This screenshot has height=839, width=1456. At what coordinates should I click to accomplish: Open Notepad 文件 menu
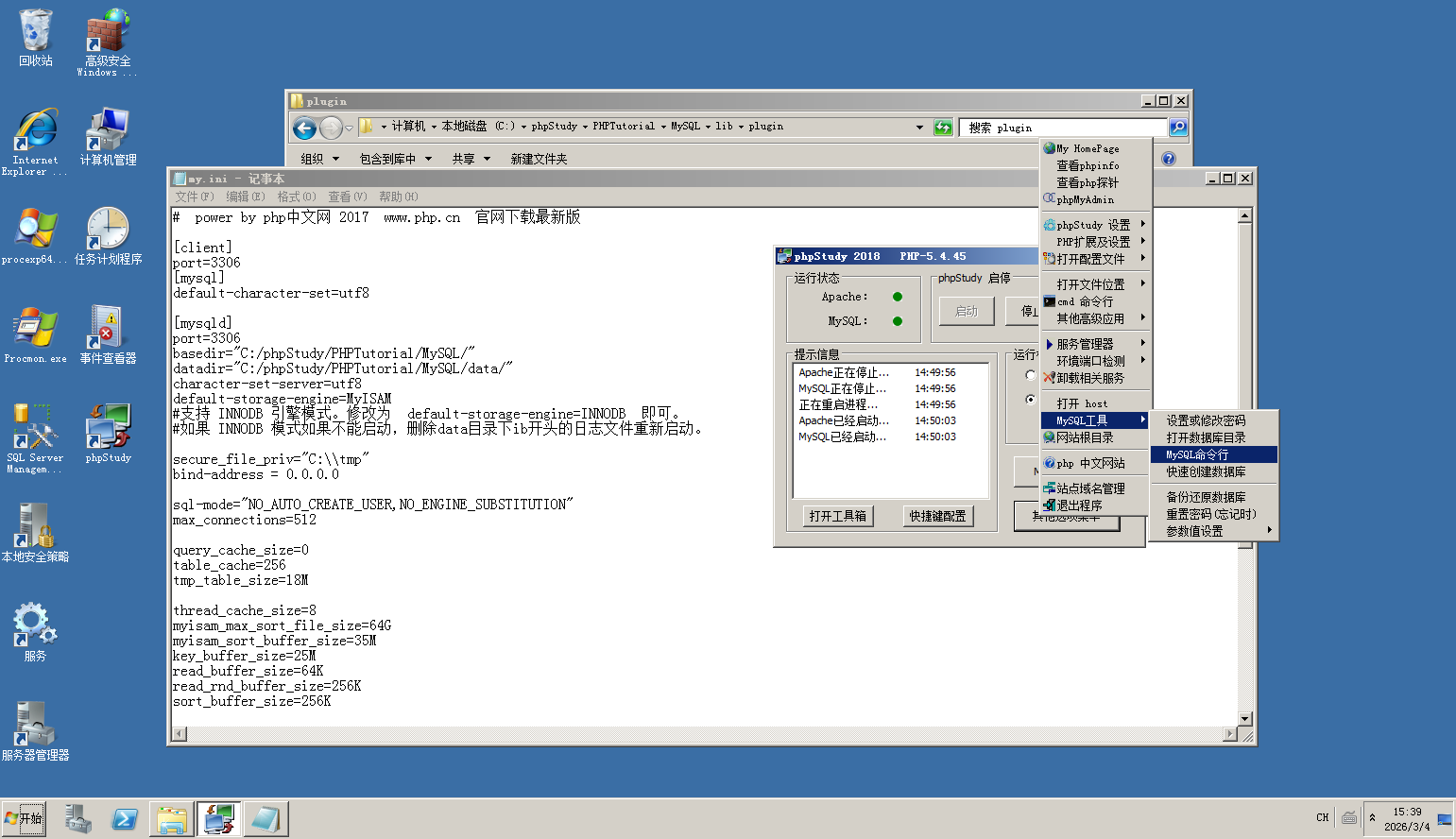coord(195,197)
